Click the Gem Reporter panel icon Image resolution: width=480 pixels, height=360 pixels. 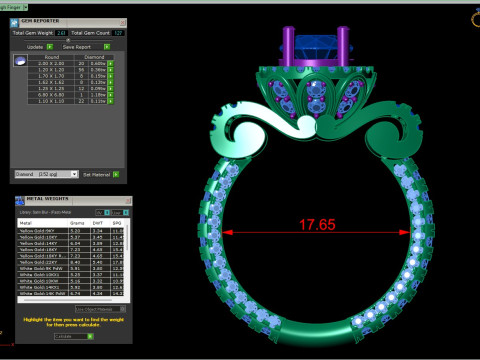tap(14, 23)
